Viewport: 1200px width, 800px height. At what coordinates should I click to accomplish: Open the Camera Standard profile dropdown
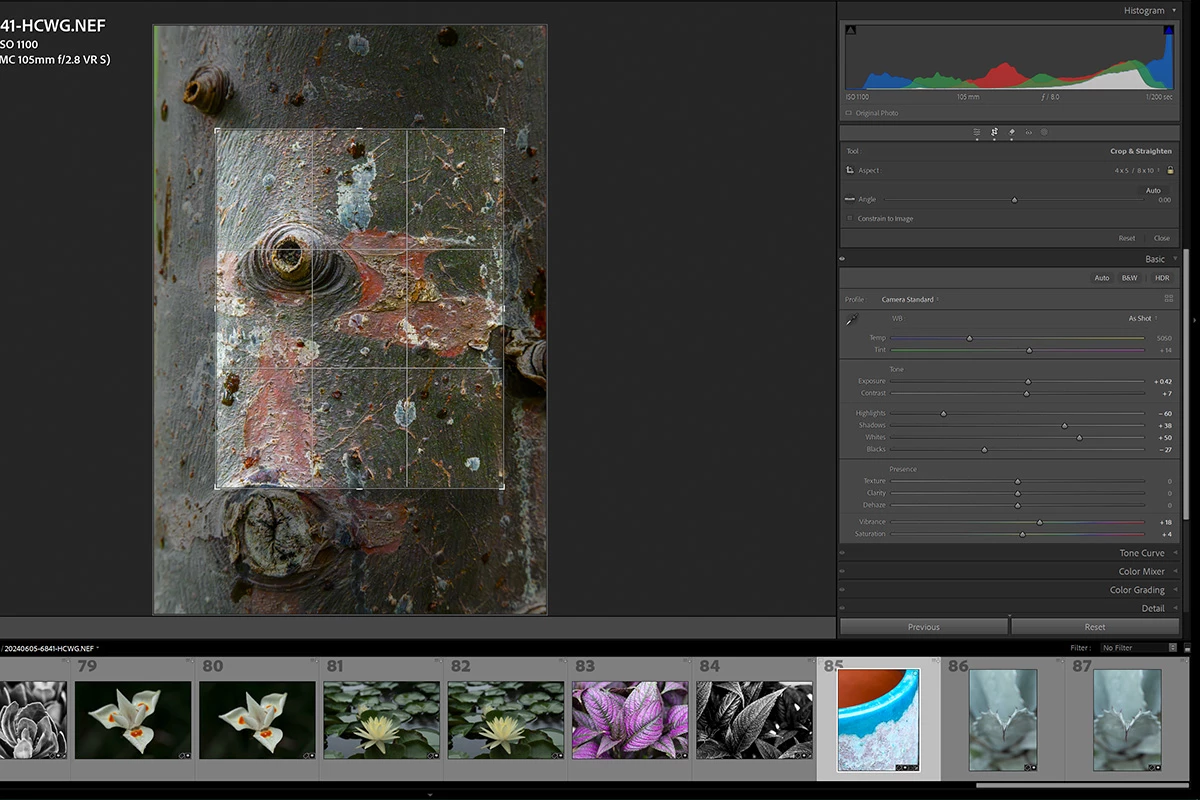tap(910, 299)
